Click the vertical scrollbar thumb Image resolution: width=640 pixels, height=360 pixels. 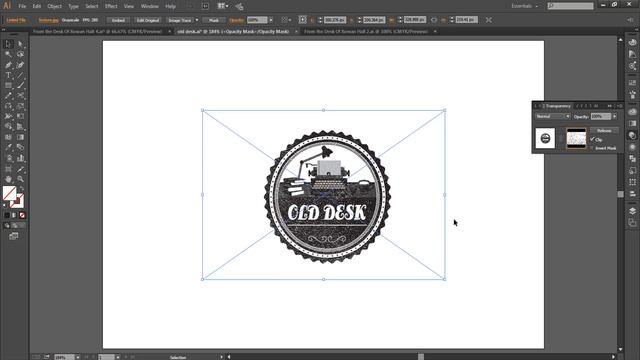620,194
